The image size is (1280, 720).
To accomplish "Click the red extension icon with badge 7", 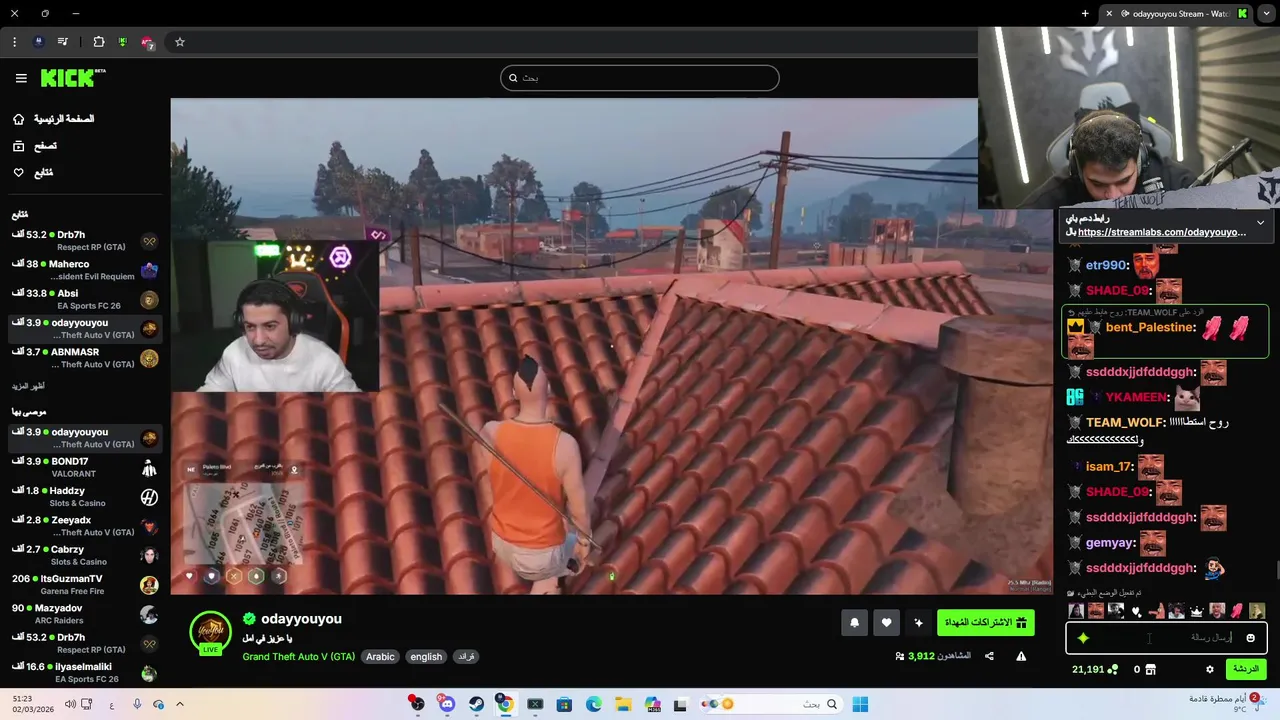I will [147, 42].
